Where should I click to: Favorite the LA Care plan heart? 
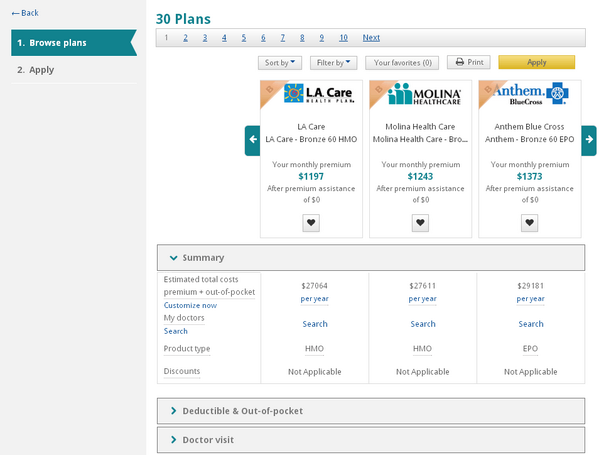(x=311, y=223)
